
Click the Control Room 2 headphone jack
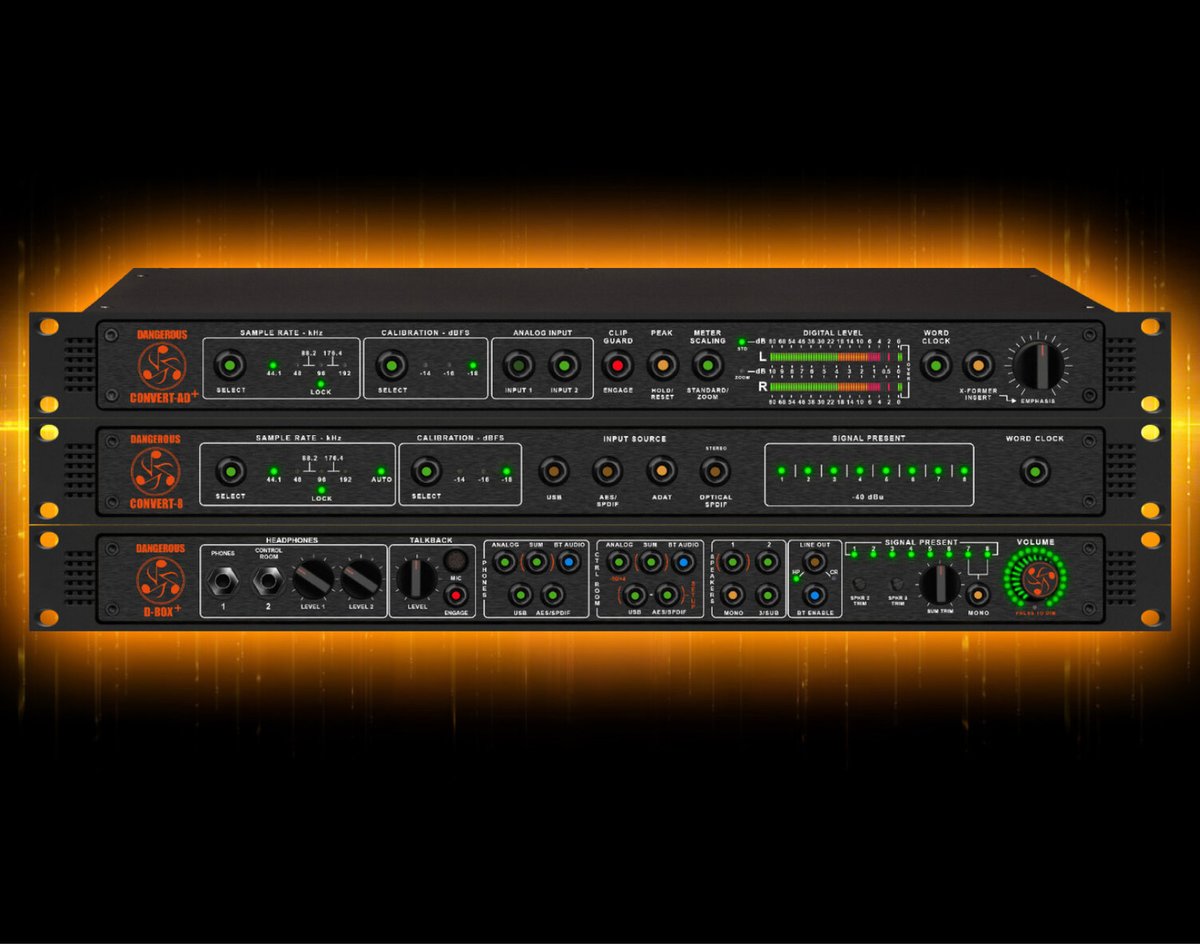(268, 579)
